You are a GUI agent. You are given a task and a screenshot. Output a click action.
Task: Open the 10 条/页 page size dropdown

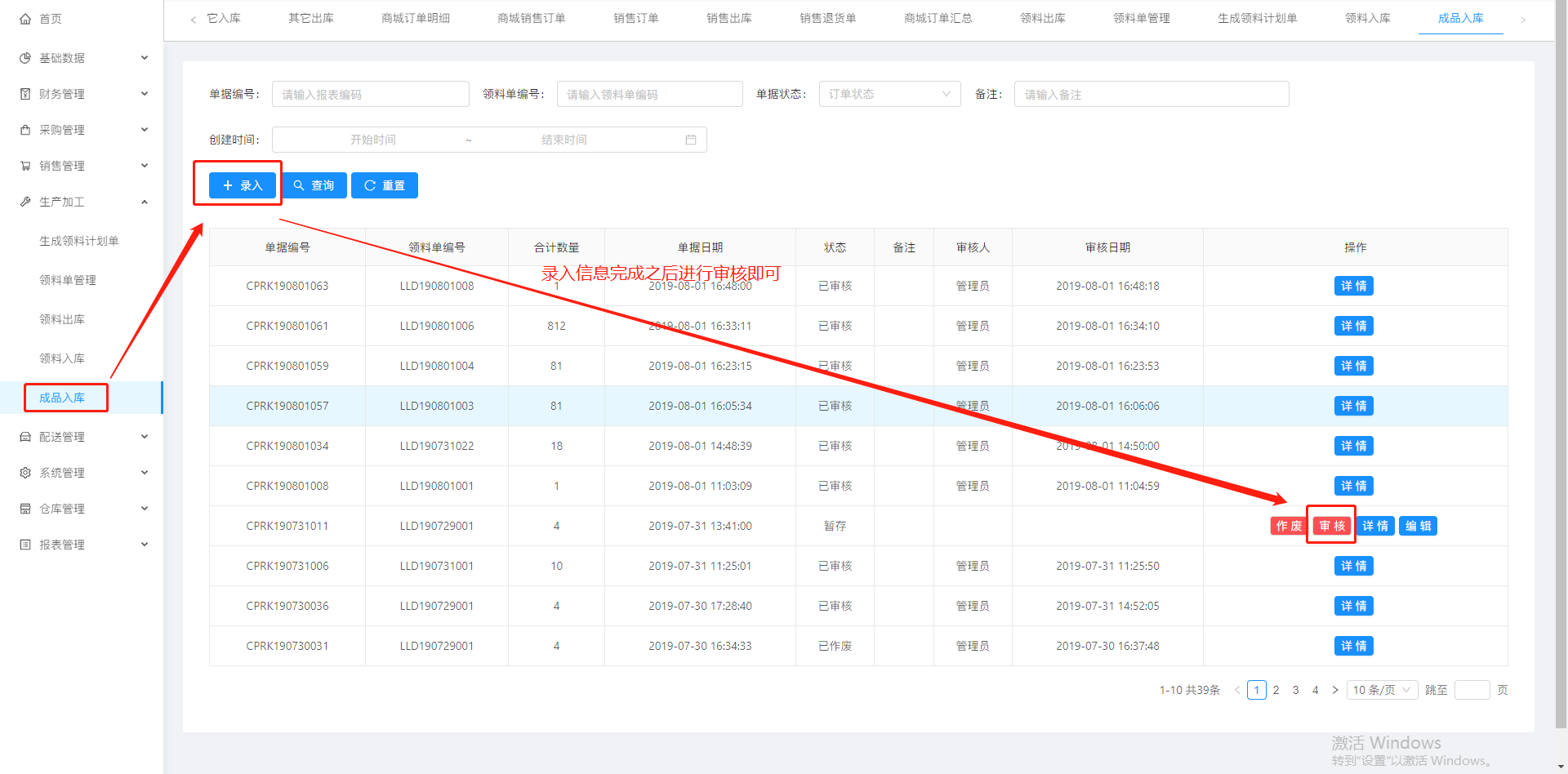coord(1382,690)
